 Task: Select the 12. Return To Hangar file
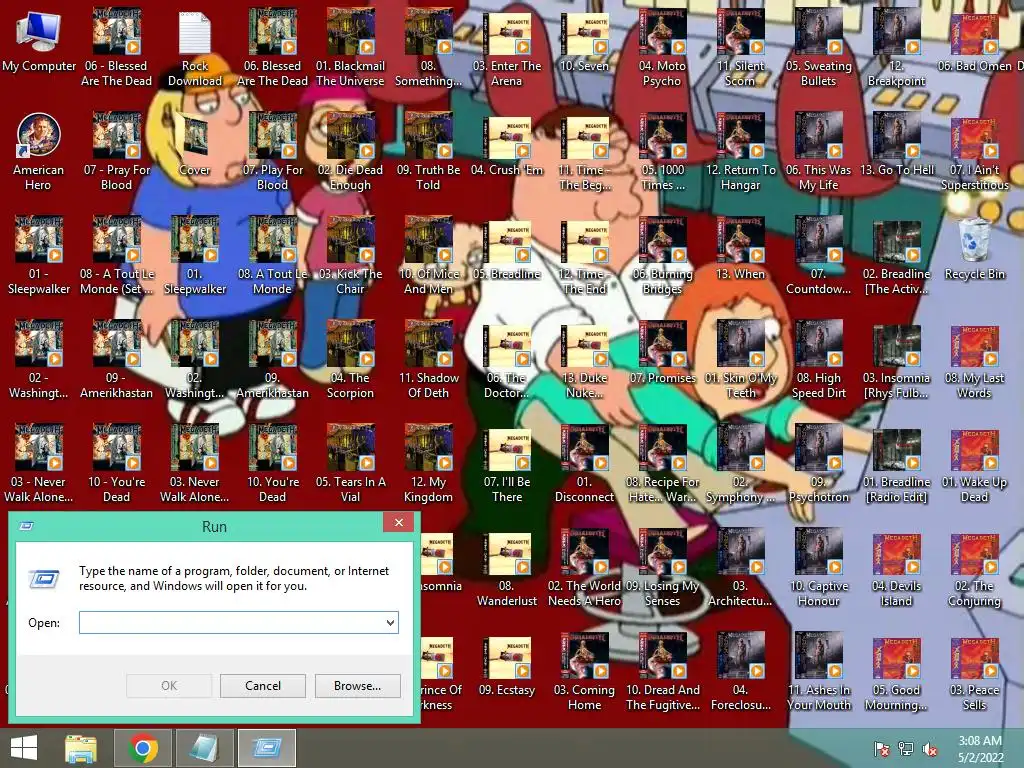coord(740,152)
